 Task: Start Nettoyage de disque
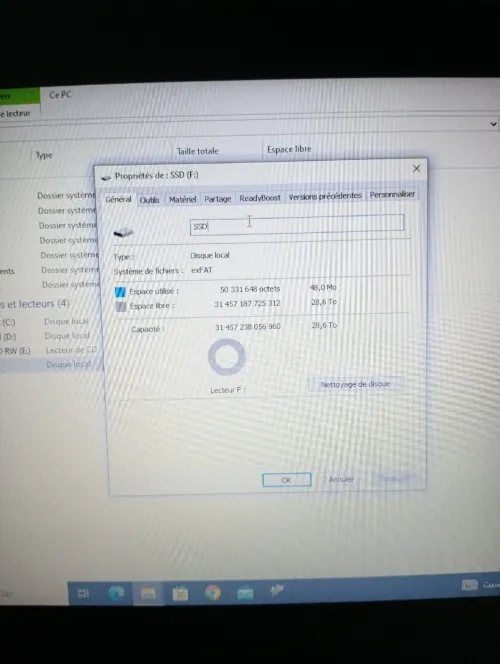355,385
